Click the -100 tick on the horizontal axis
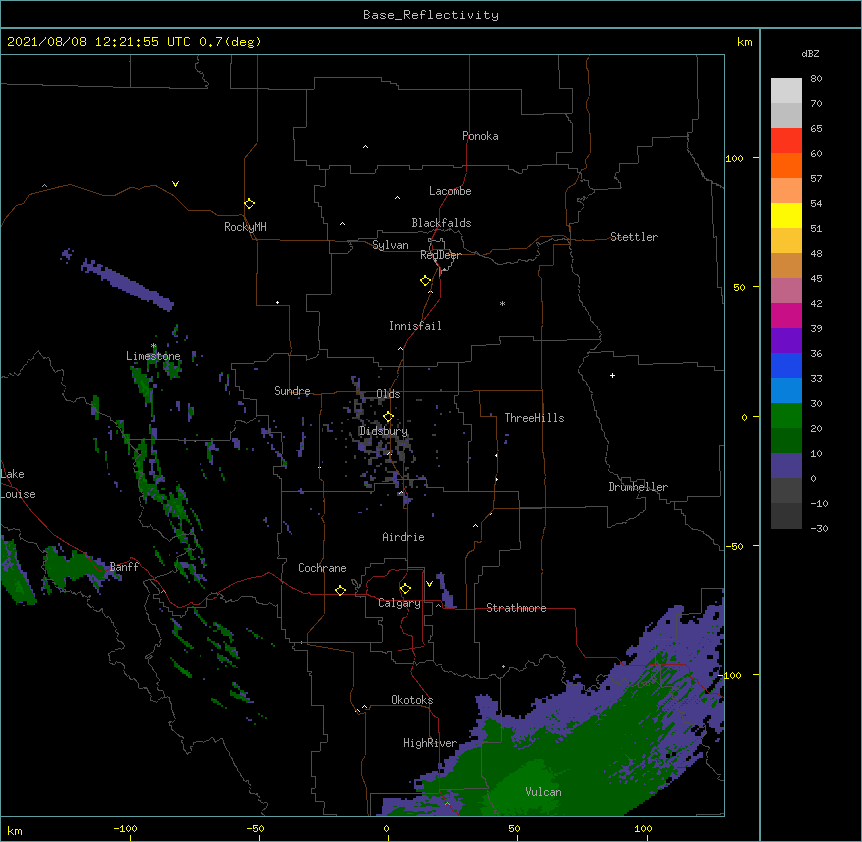This screenshot has width=862, height=842. click(x=125, y=828)
